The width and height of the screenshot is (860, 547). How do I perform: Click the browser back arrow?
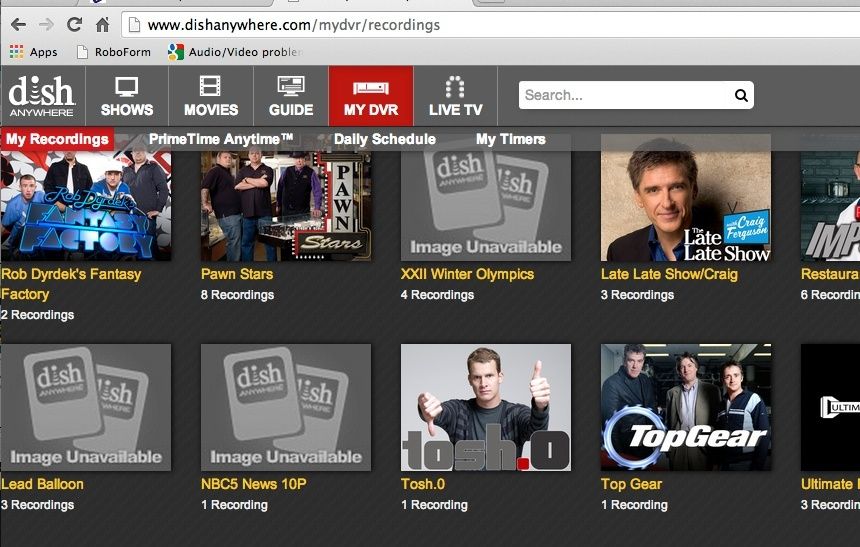tap(19, 25)
